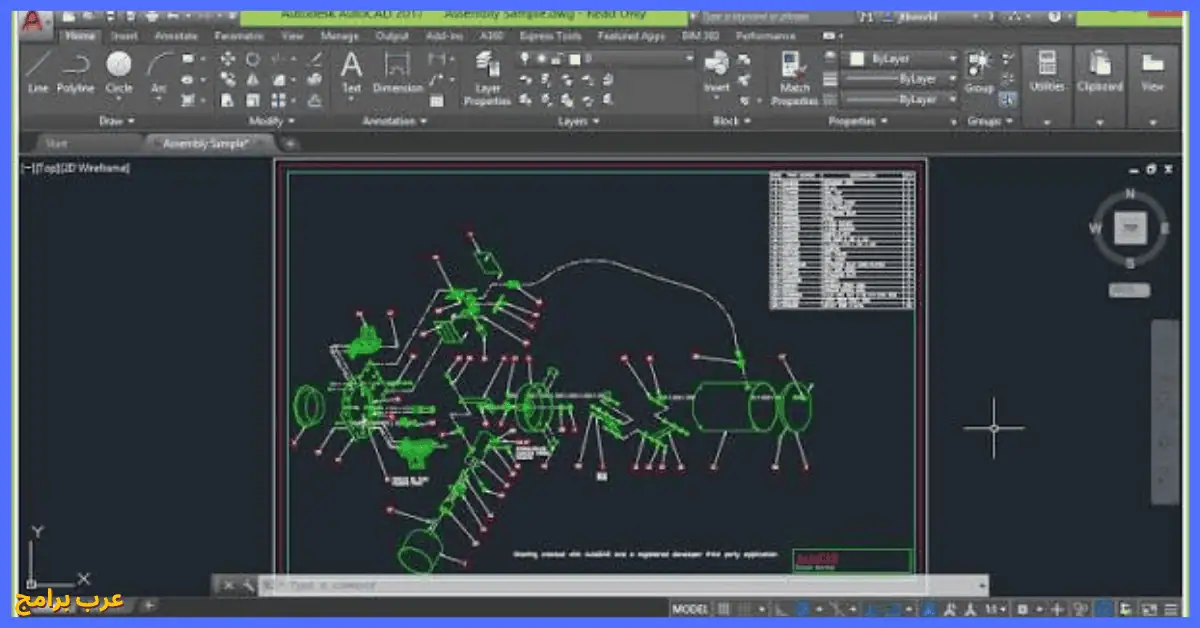Expand the Block panel dropdown
The height and width of the screenshot is (628, 1200).
point(733,121)
